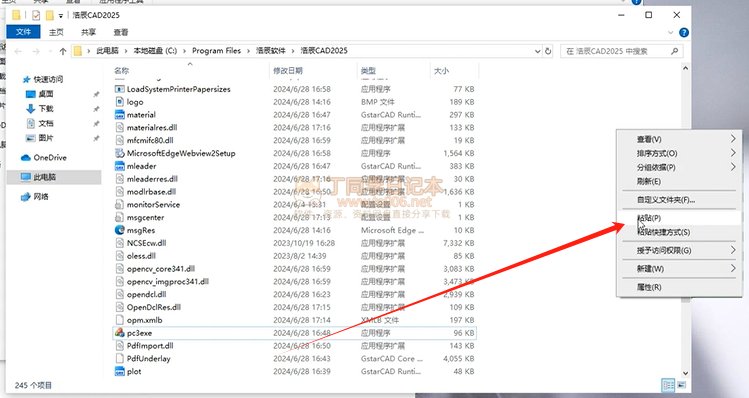Open the help question mark icon
This screenshot has width=749, height=398.
point(684,32)
